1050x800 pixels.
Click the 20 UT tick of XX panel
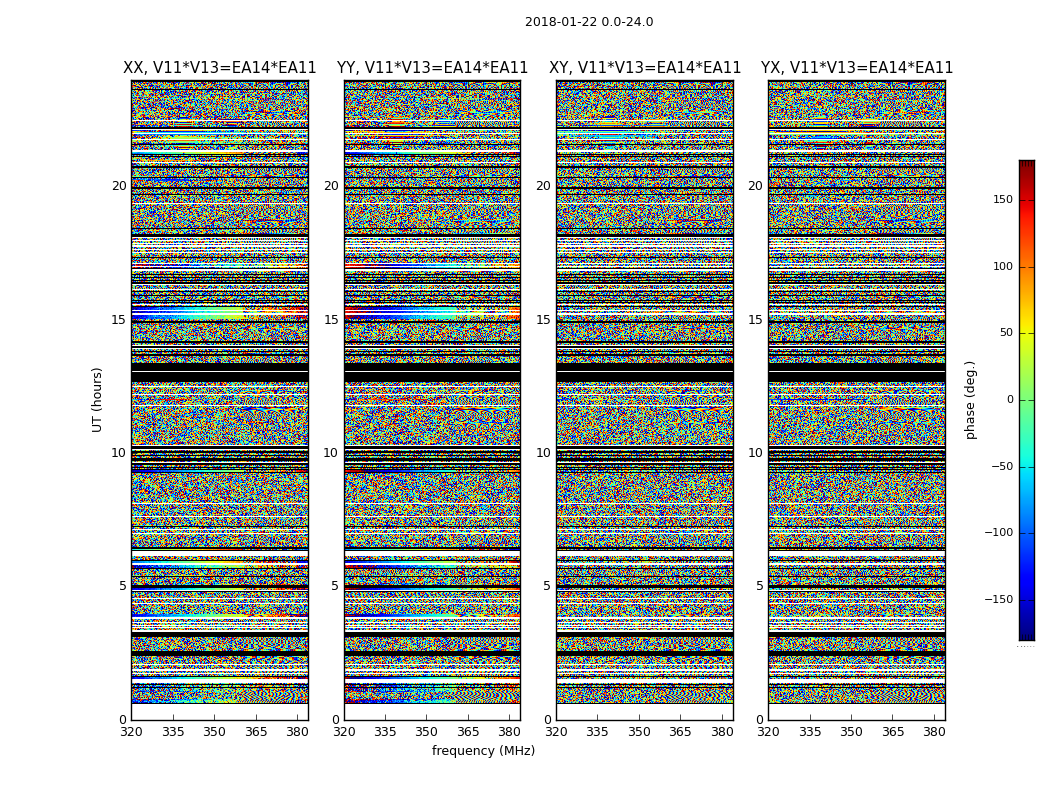119,186
